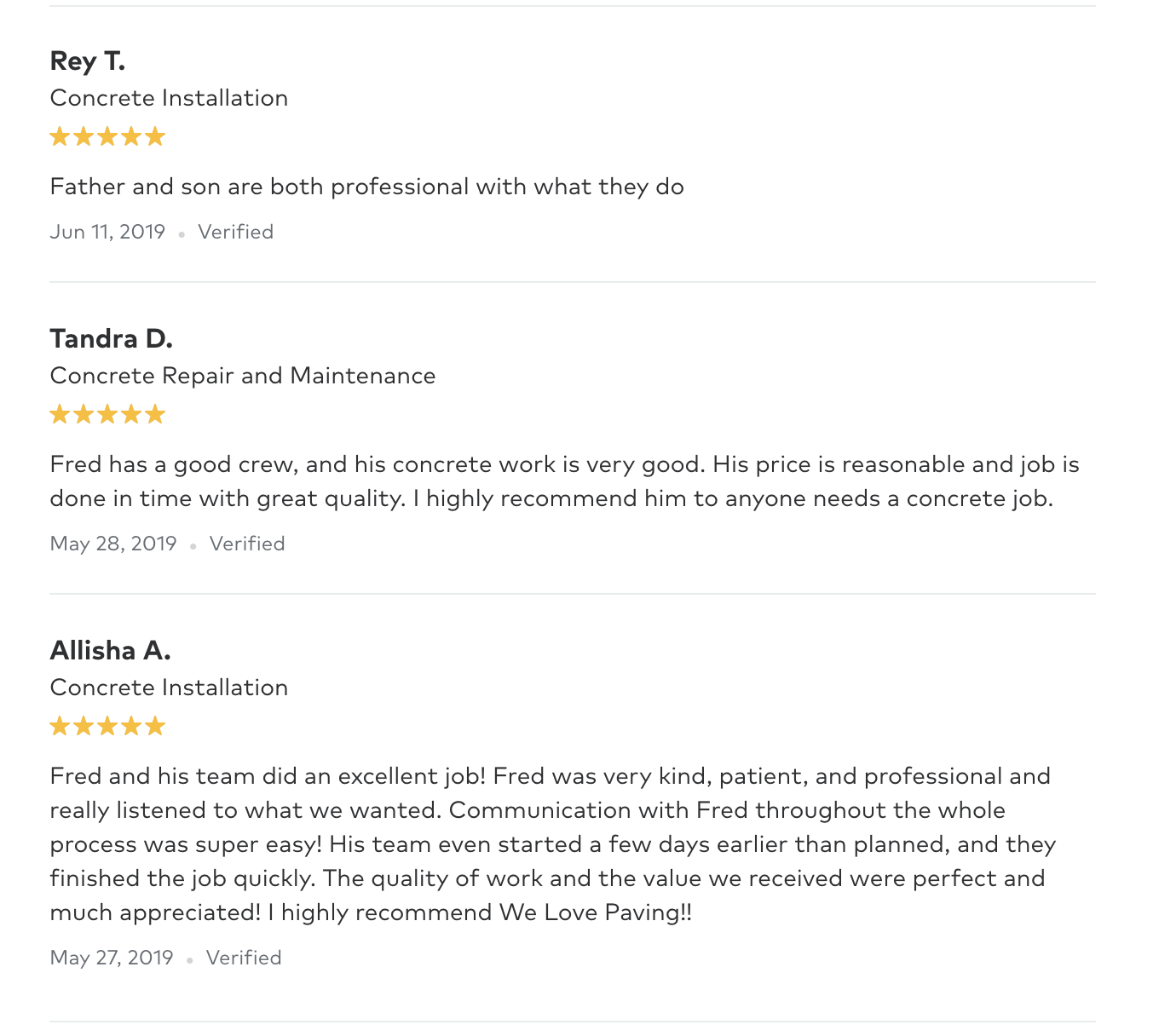1159x1036 pixels.
Task: Click the May 28, 2019 review date
Action: pos(113,544)
